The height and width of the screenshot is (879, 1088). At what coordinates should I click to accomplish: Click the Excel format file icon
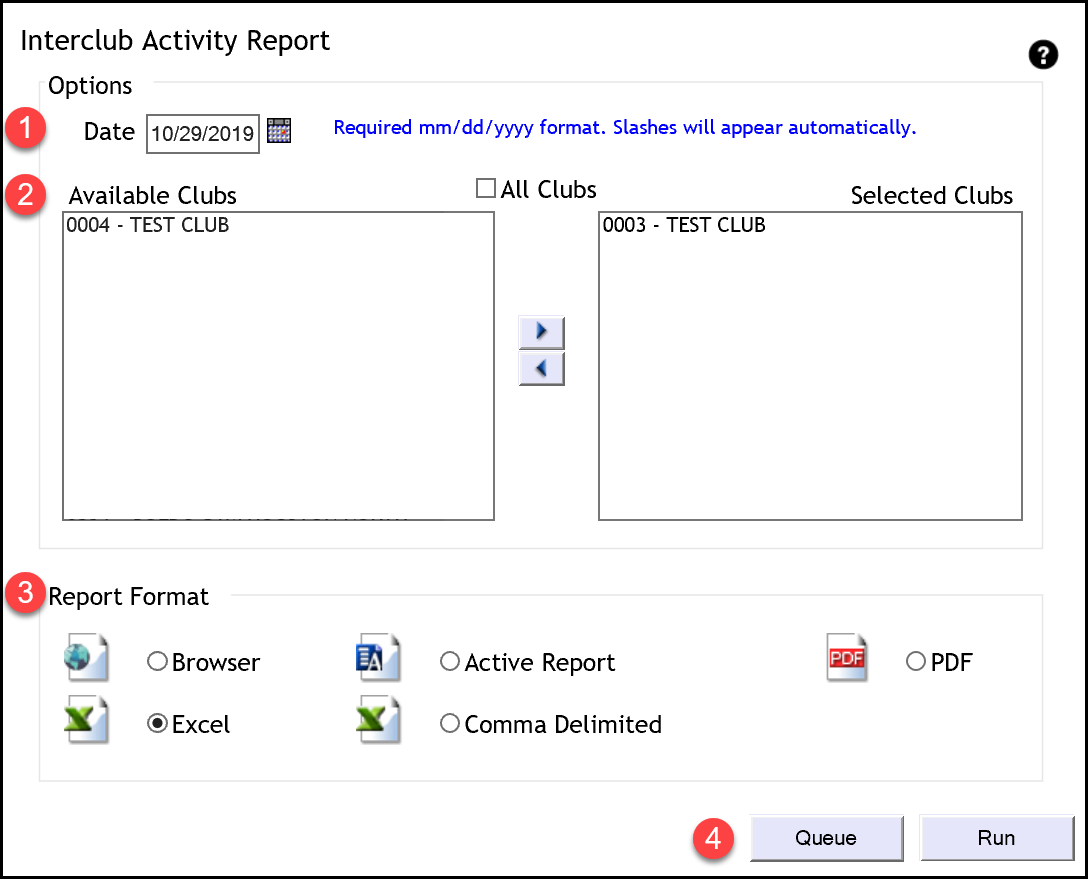(x=86, y=720)
